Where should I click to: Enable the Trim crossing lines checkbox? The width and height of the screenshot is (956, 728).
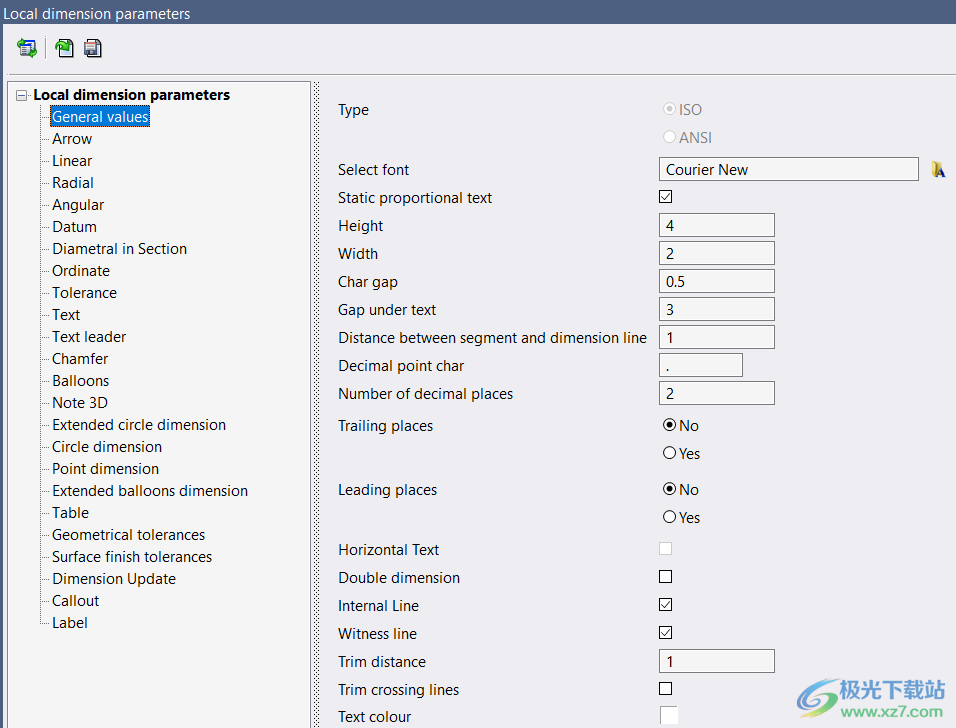665,688
